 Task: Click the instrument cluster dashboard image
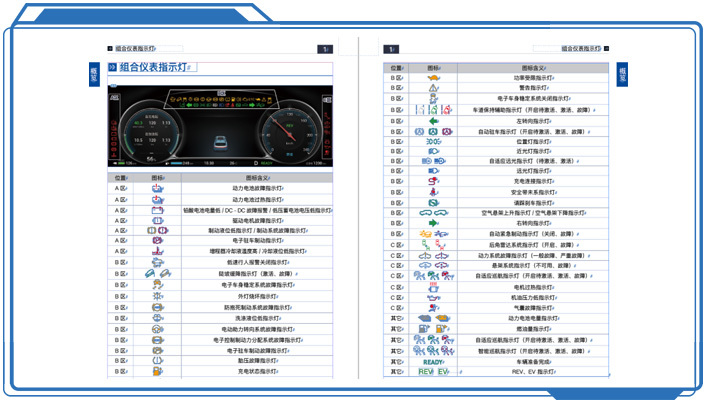[x=220, y=126]
